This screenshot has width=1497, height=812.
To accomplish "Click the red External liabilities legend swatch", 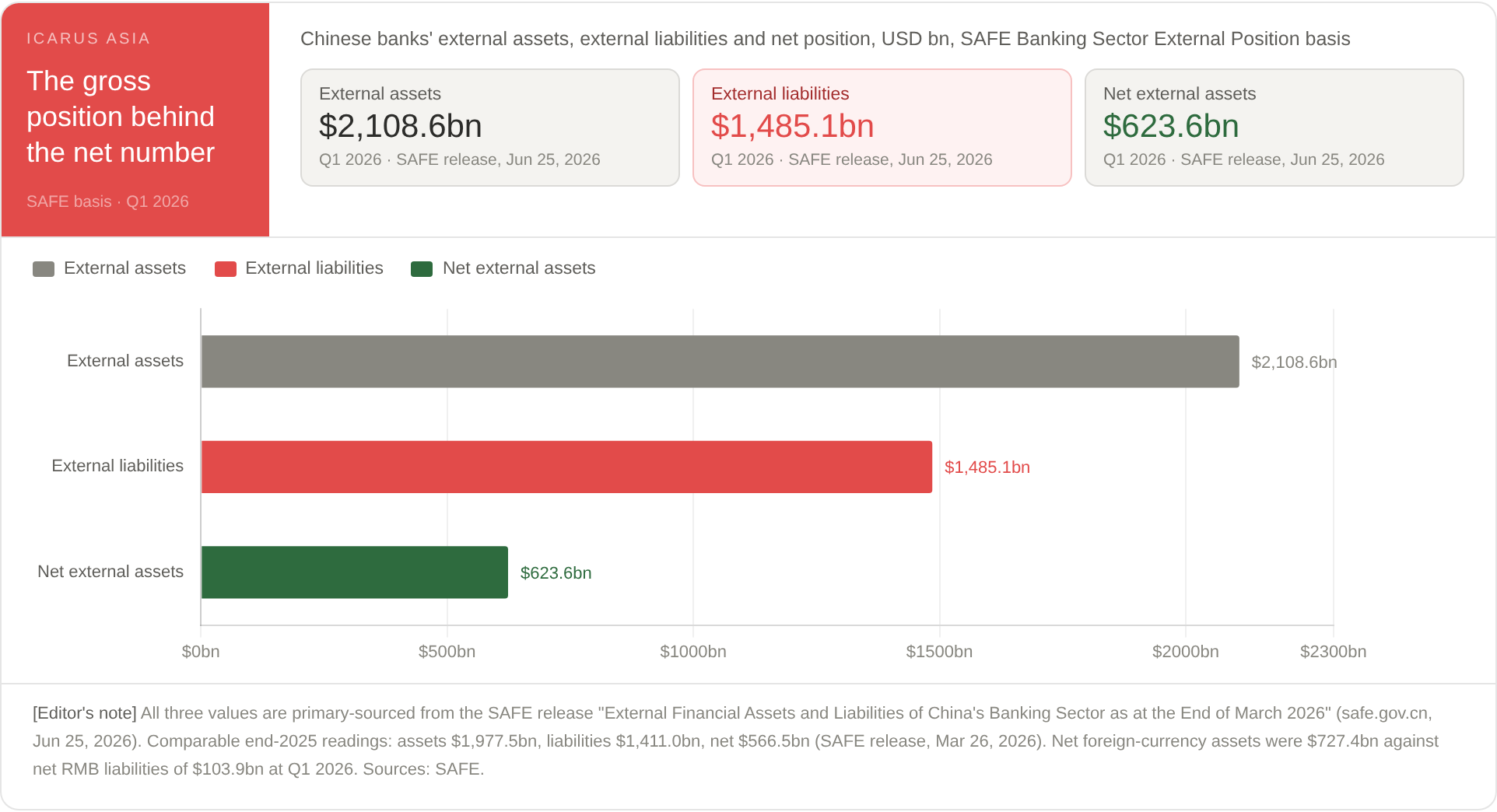I will coord(226,269).
